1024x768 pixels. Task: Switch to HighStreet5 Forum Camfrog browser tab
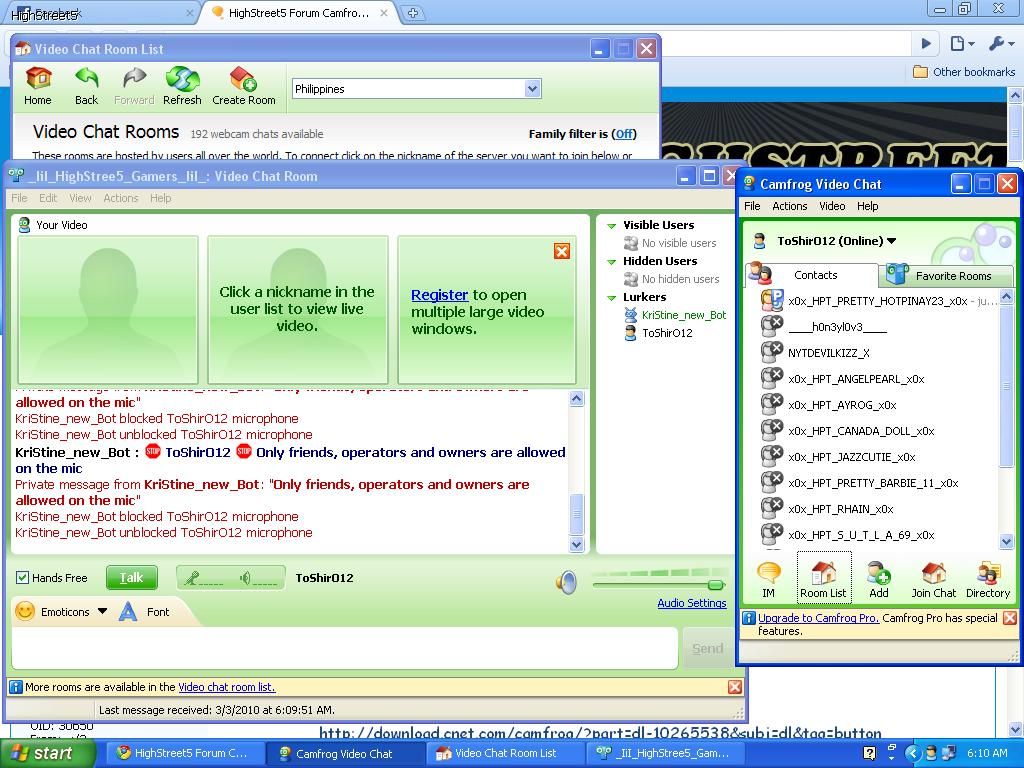coord(298,12)
